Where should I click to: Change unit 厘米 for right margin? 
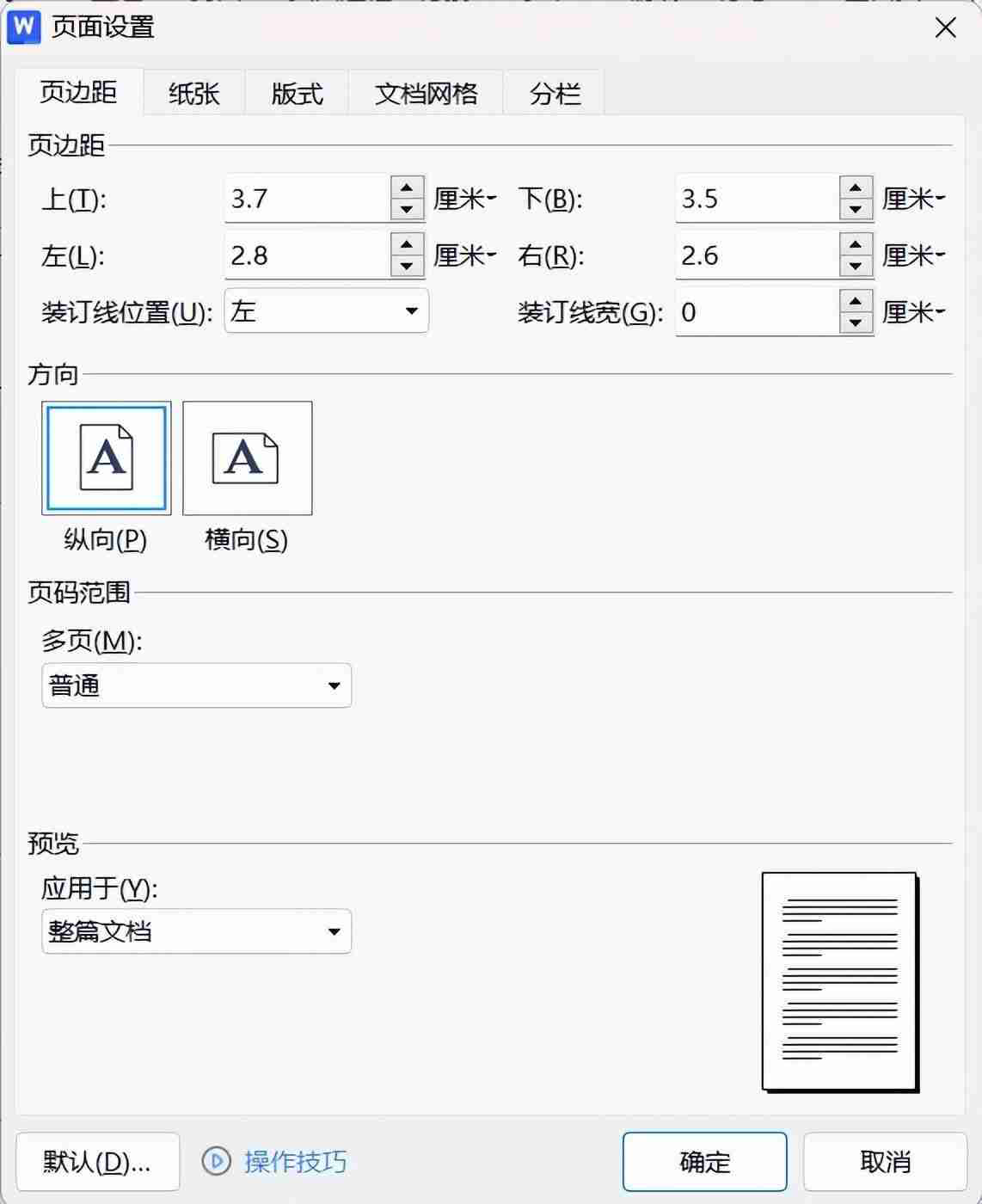(914, 255)
